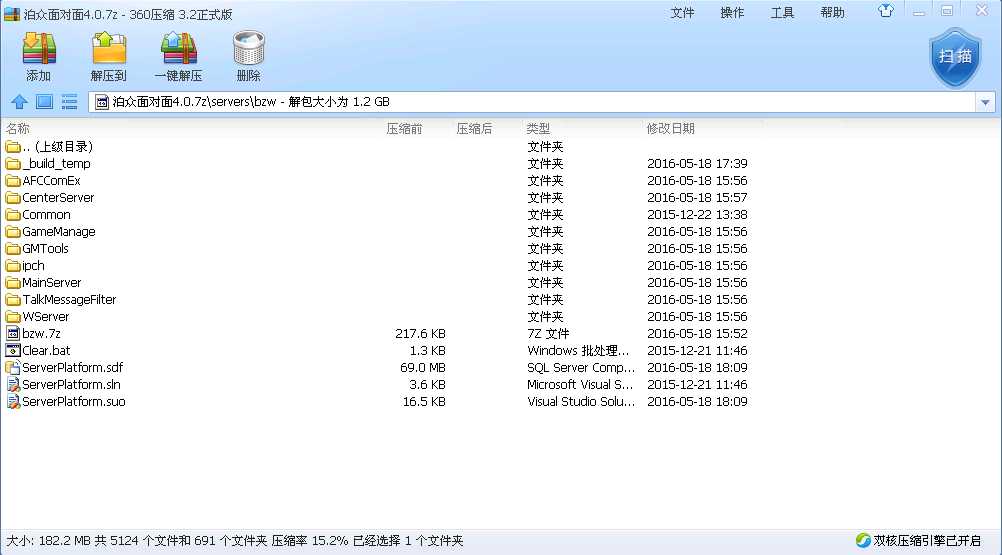The height and width of the screenshot is (555, 1002).
Task: Select the ServerPlatform.suo file icon
Action: click(13, 401)
